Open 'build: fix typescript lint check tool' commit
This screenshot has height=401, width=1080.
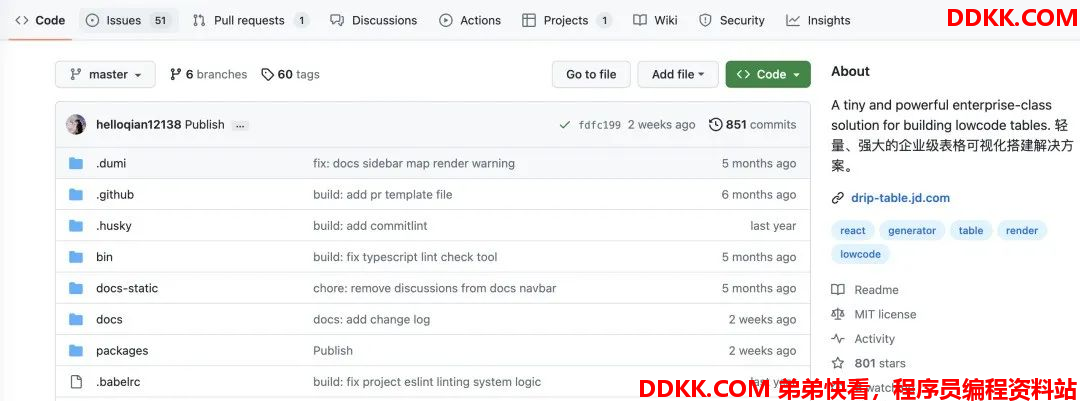pos(405,257)
